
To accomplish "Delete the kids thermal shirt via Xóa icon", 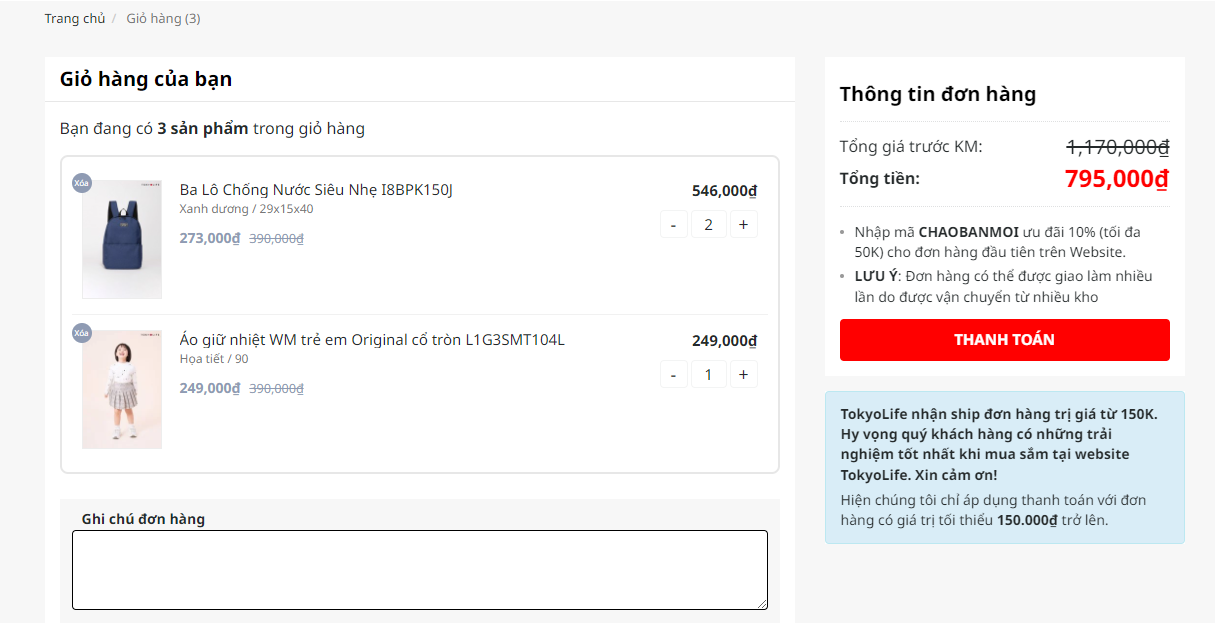I will coord(82,333).
